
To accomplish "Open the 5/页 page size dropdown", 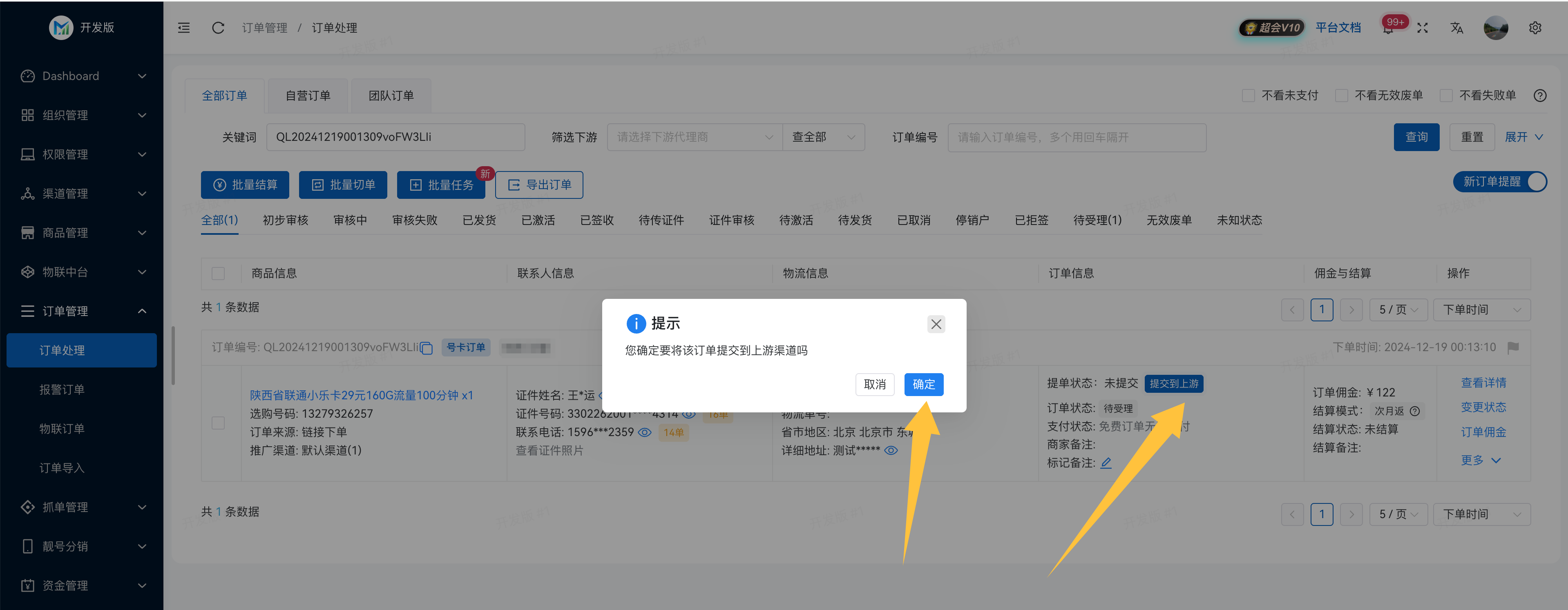I will tap(1398, 309).
